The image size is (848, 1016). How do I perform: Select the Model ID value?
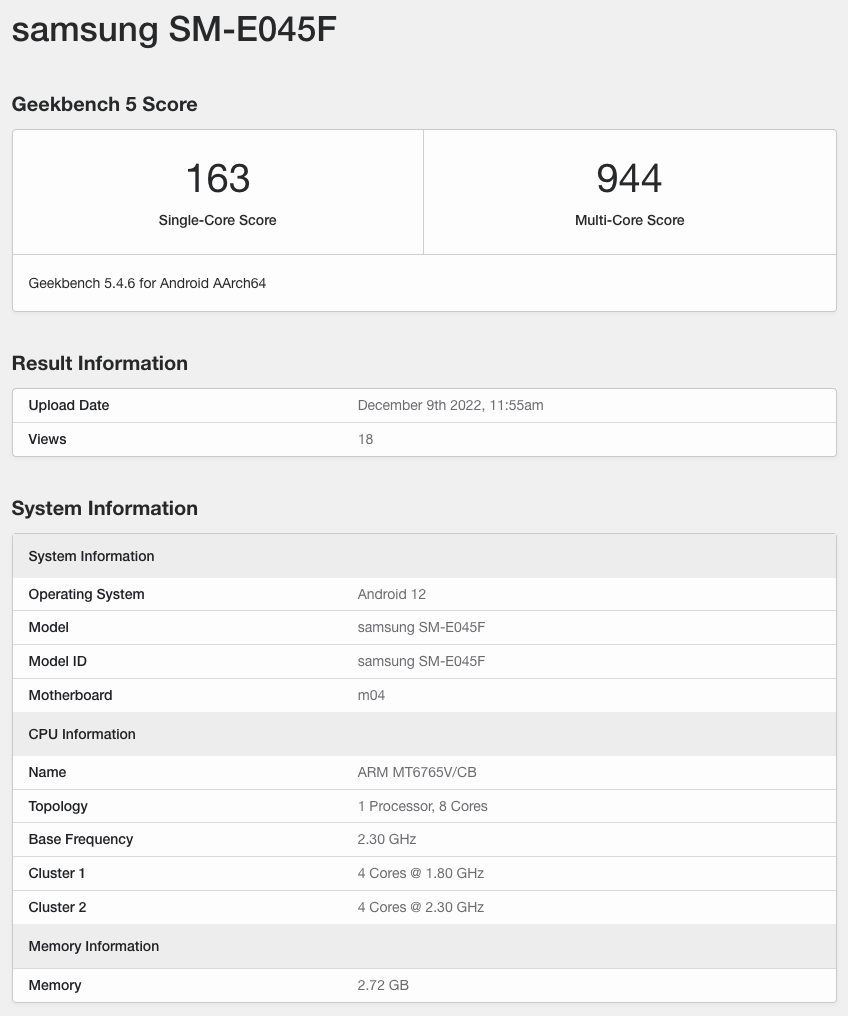[421, 661]
